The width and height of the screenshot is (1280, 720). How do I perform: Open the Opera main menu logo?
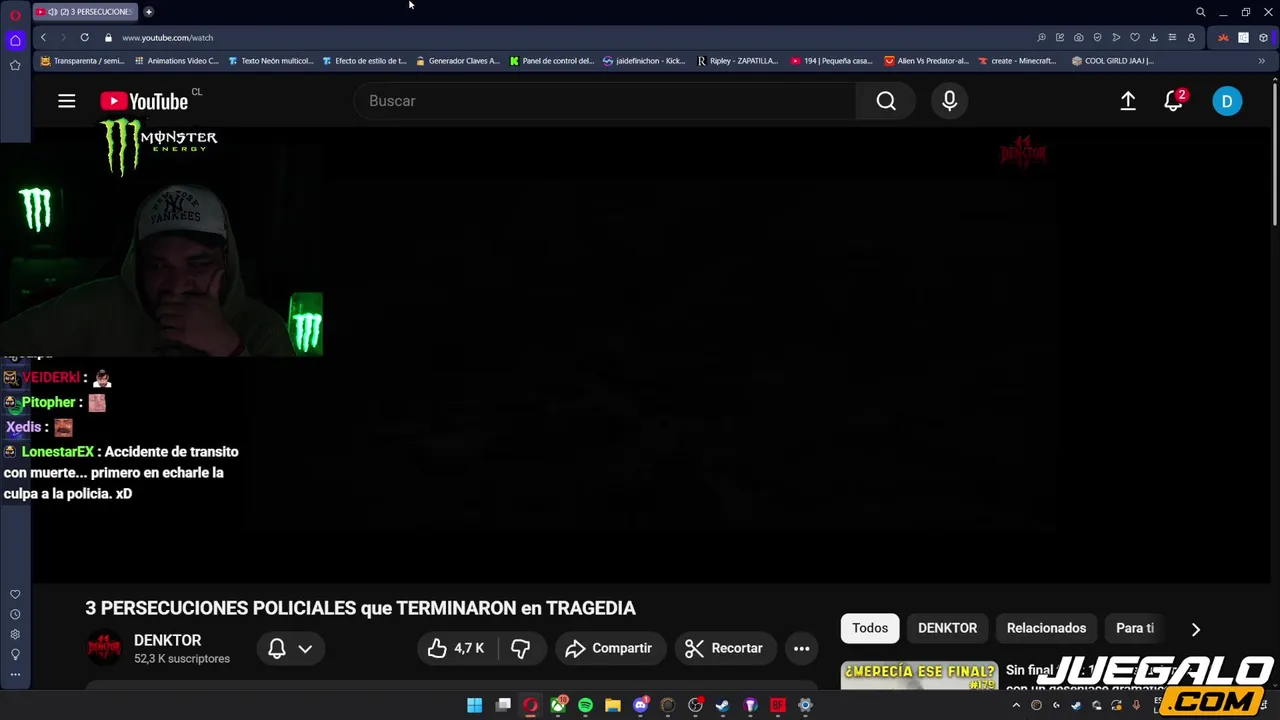click(14, 14)
